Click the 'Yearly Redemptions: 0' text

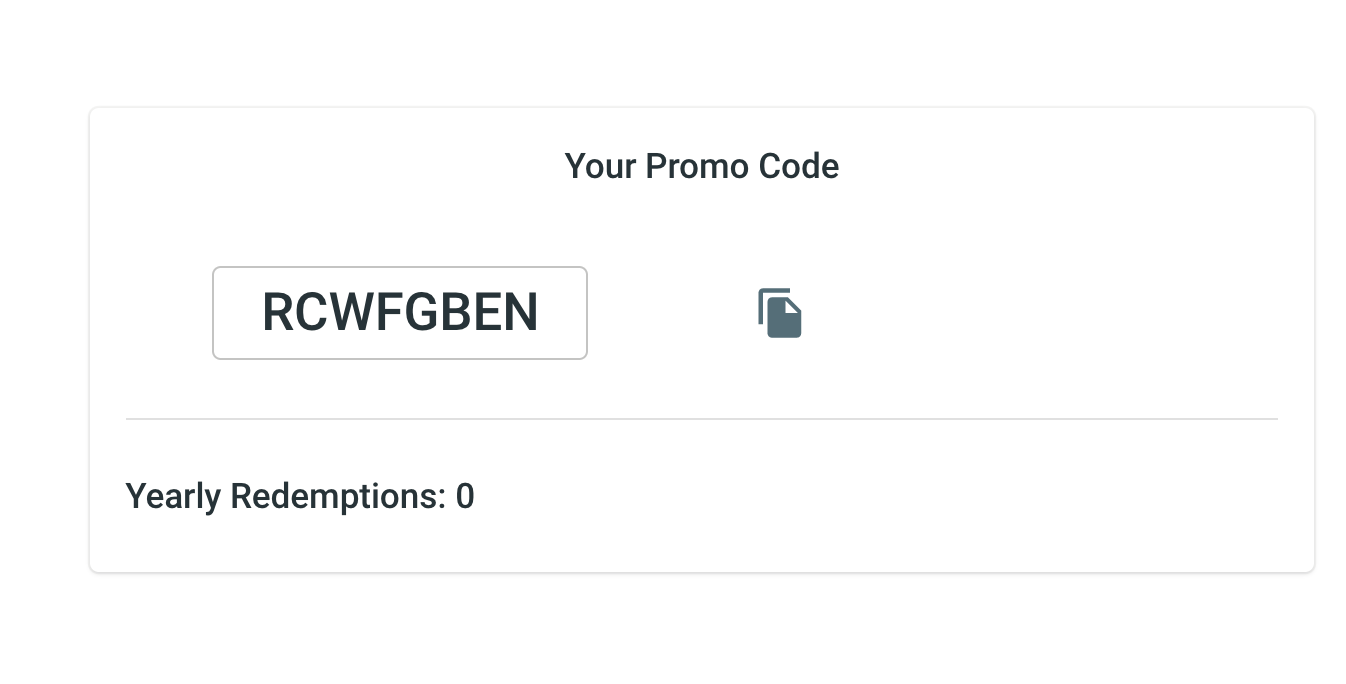pos(300,496)
